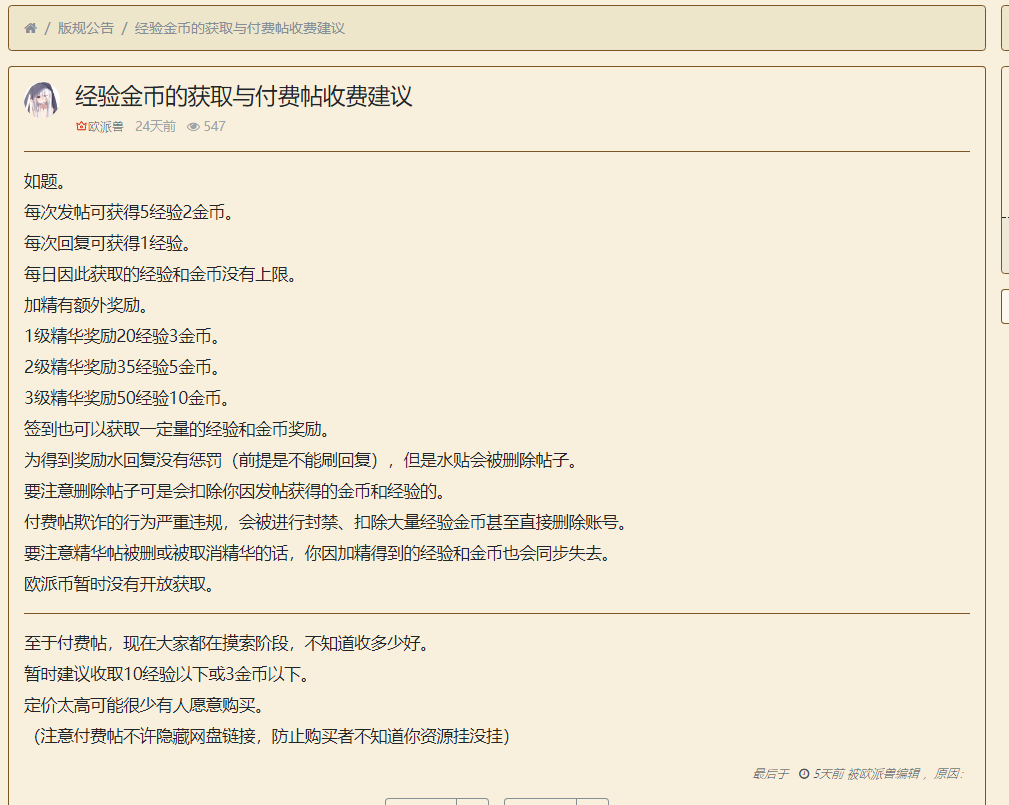The image size is (1009, 805).
Task: Click the line 如题。
Action: (x=44, y=181)
